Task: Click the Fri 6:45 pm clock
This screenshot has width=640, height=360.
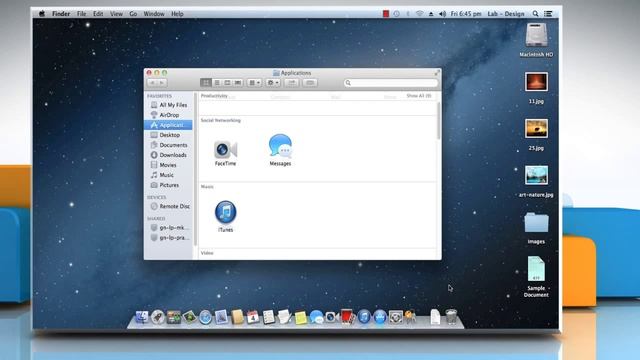Action: (466, 13)
